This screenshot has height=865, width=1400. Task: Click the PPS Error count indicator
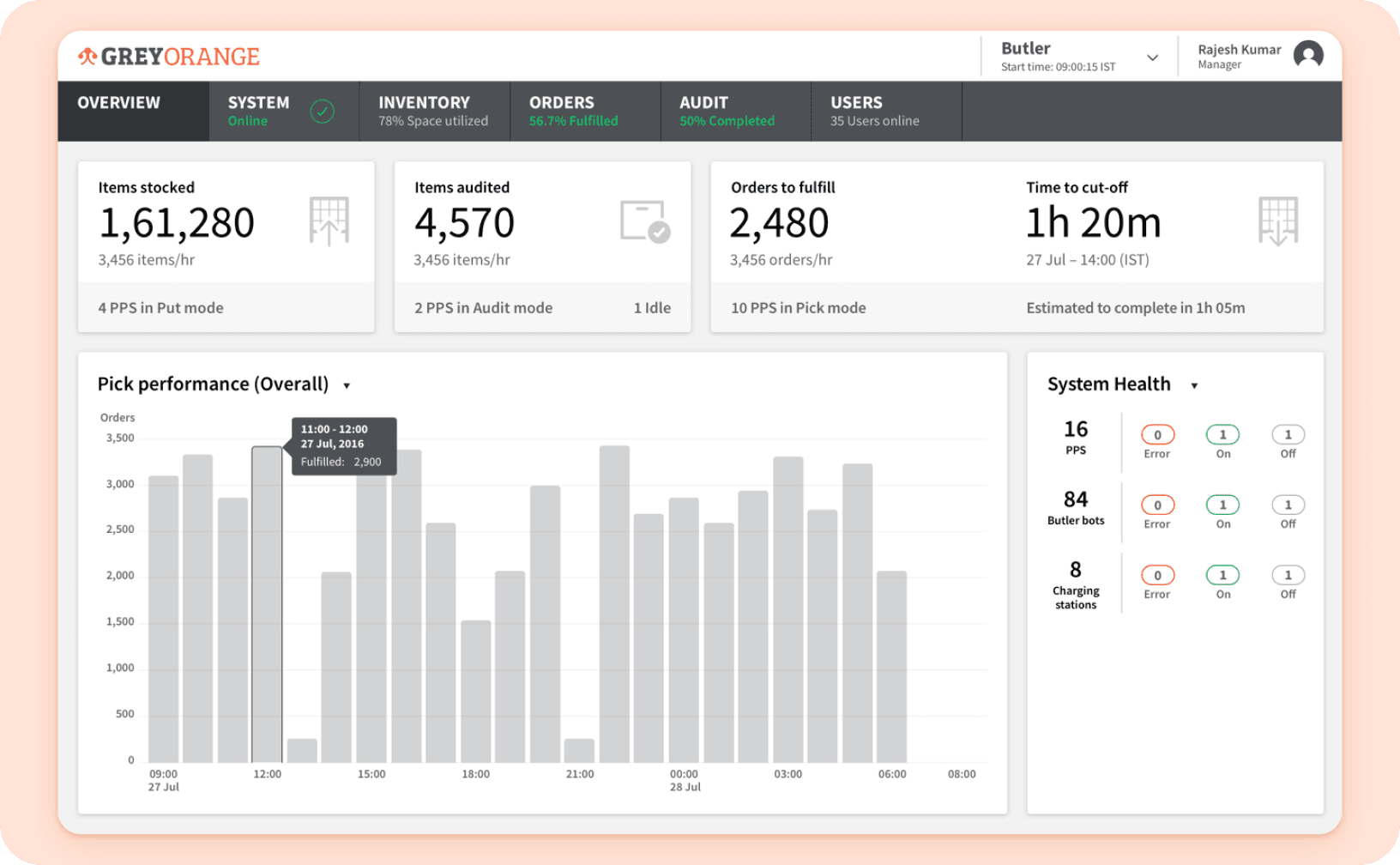pyautogui.click(x=1157, y=434)
